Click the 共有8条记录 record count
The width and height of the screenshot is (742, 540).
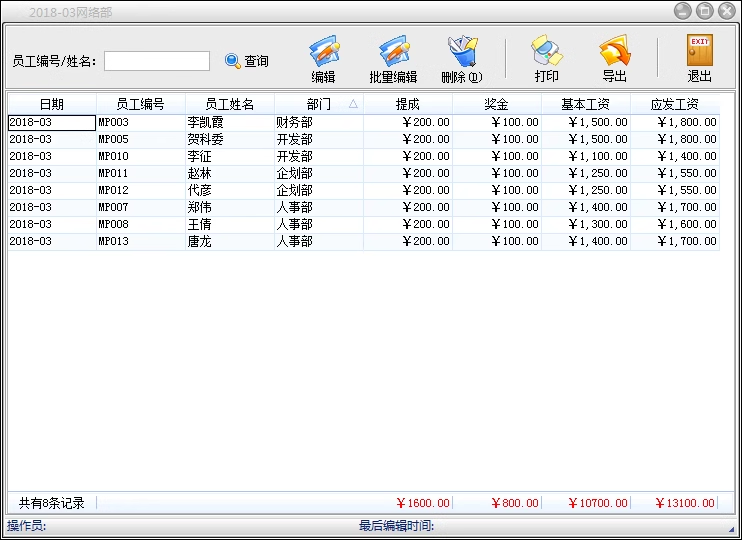tap(52, 503)
